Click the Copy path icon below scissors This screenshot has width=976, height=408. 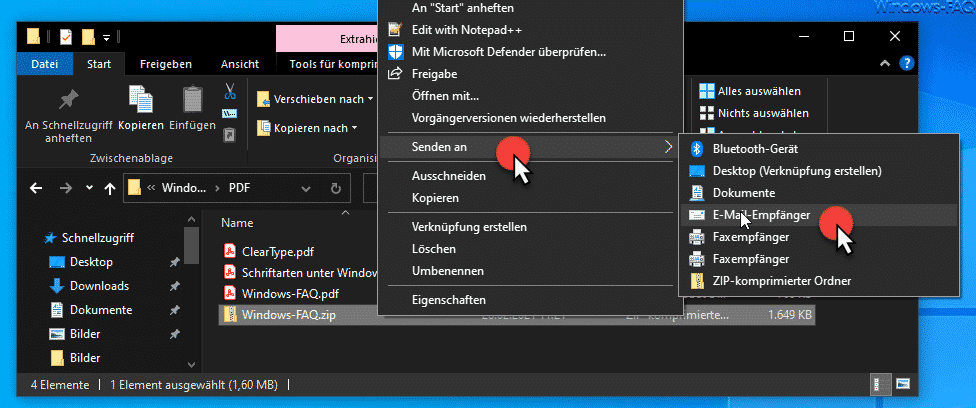pos(230,113)
